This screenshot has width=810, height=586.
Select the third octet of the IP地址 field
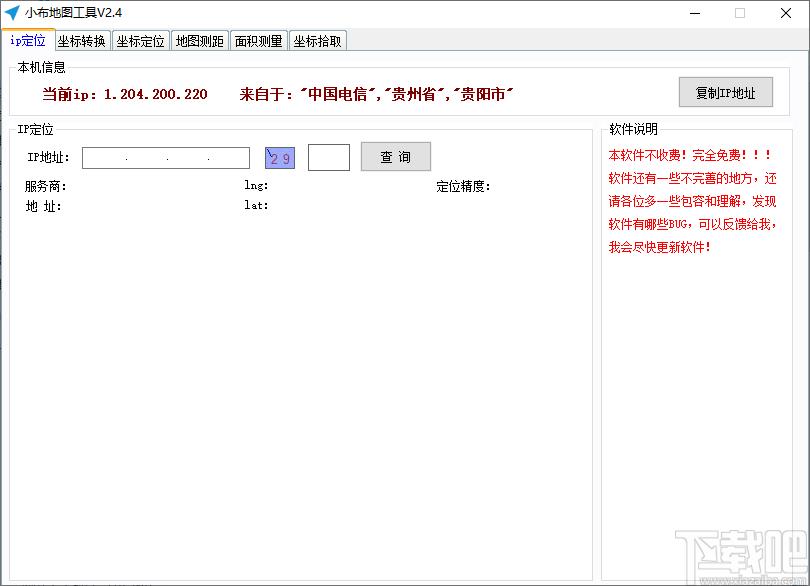click(x=187, y=158)
